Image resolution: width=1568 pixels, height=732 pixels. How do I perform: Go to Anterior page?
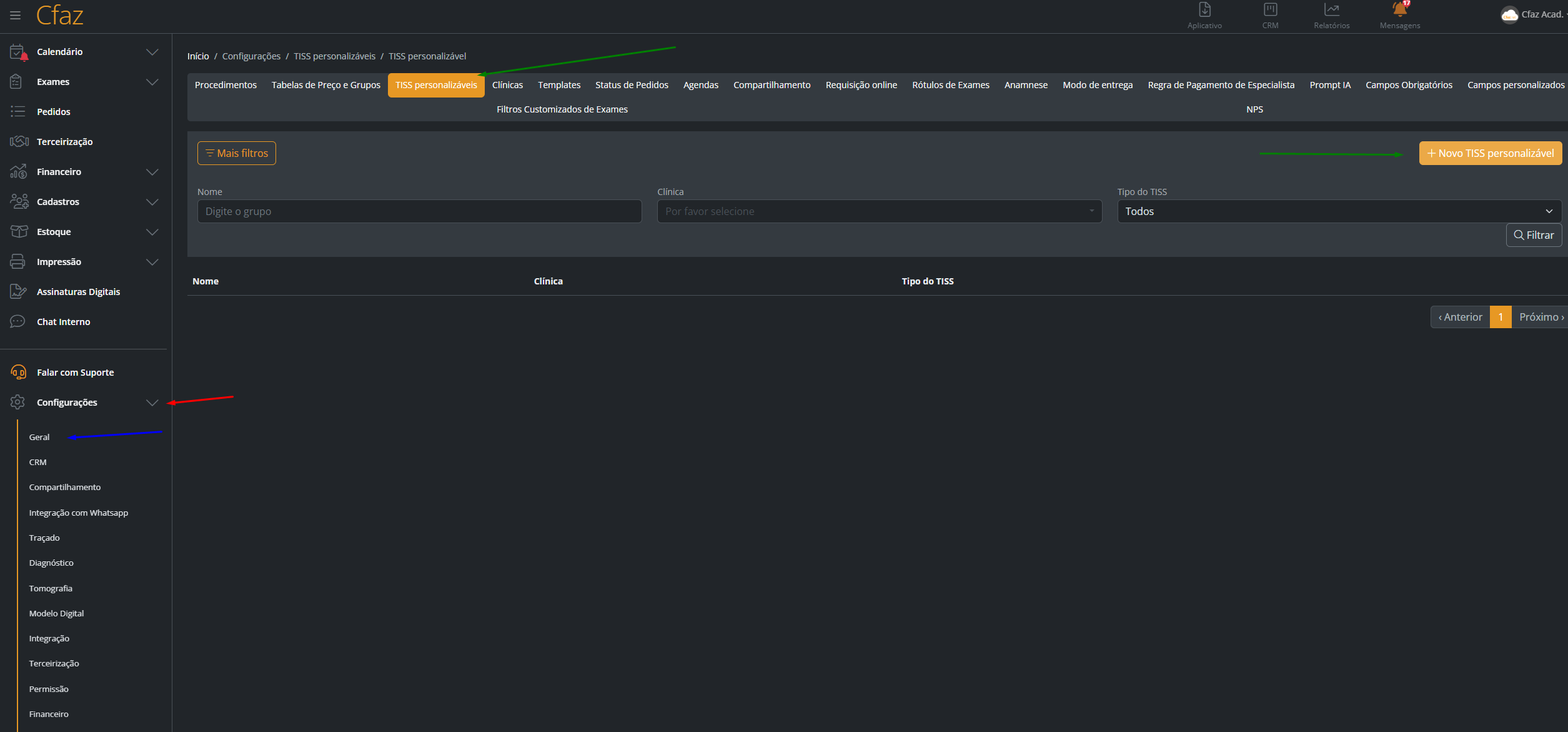point(1460,317)
